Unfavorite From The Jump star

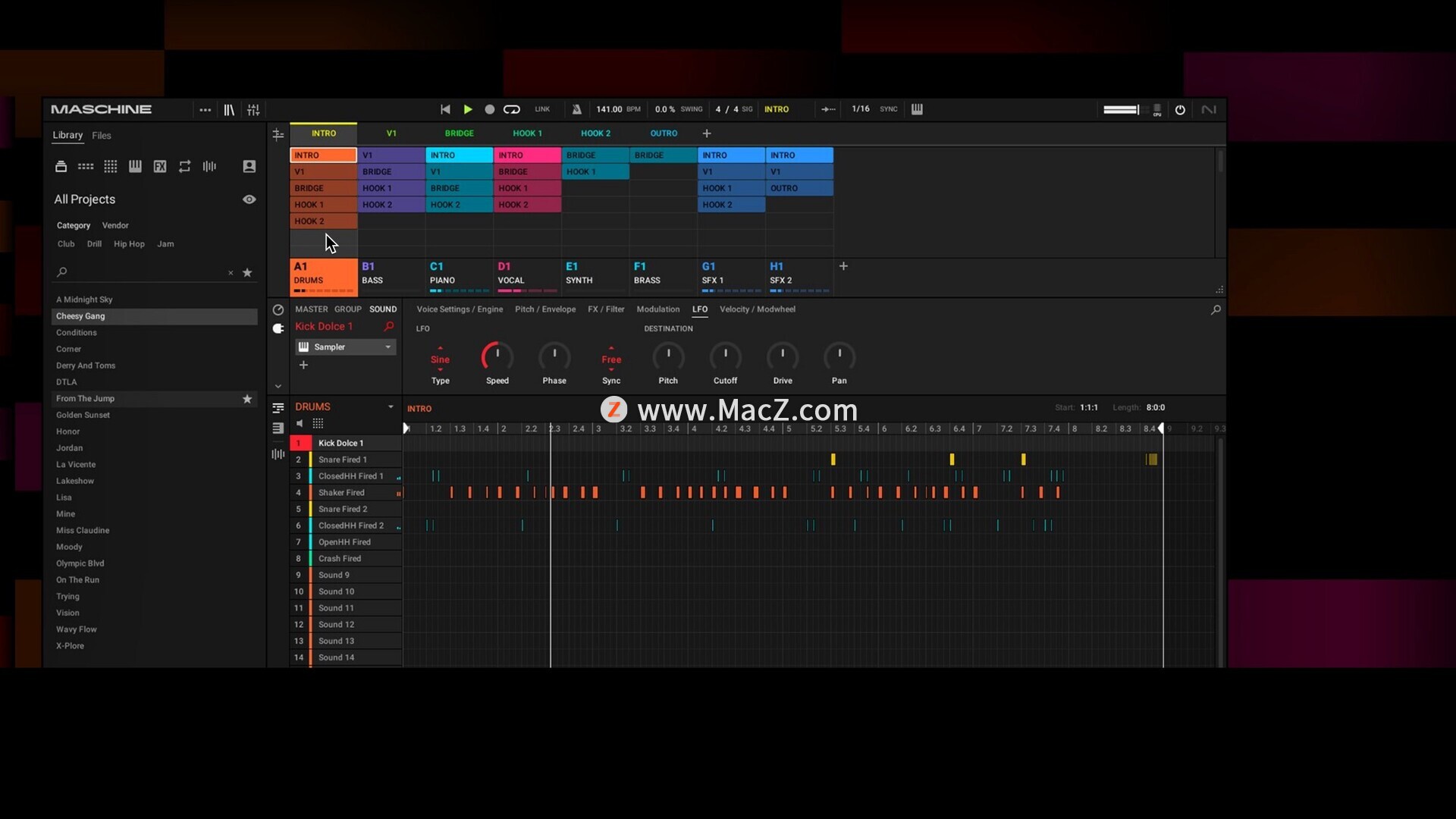point(247,399)
